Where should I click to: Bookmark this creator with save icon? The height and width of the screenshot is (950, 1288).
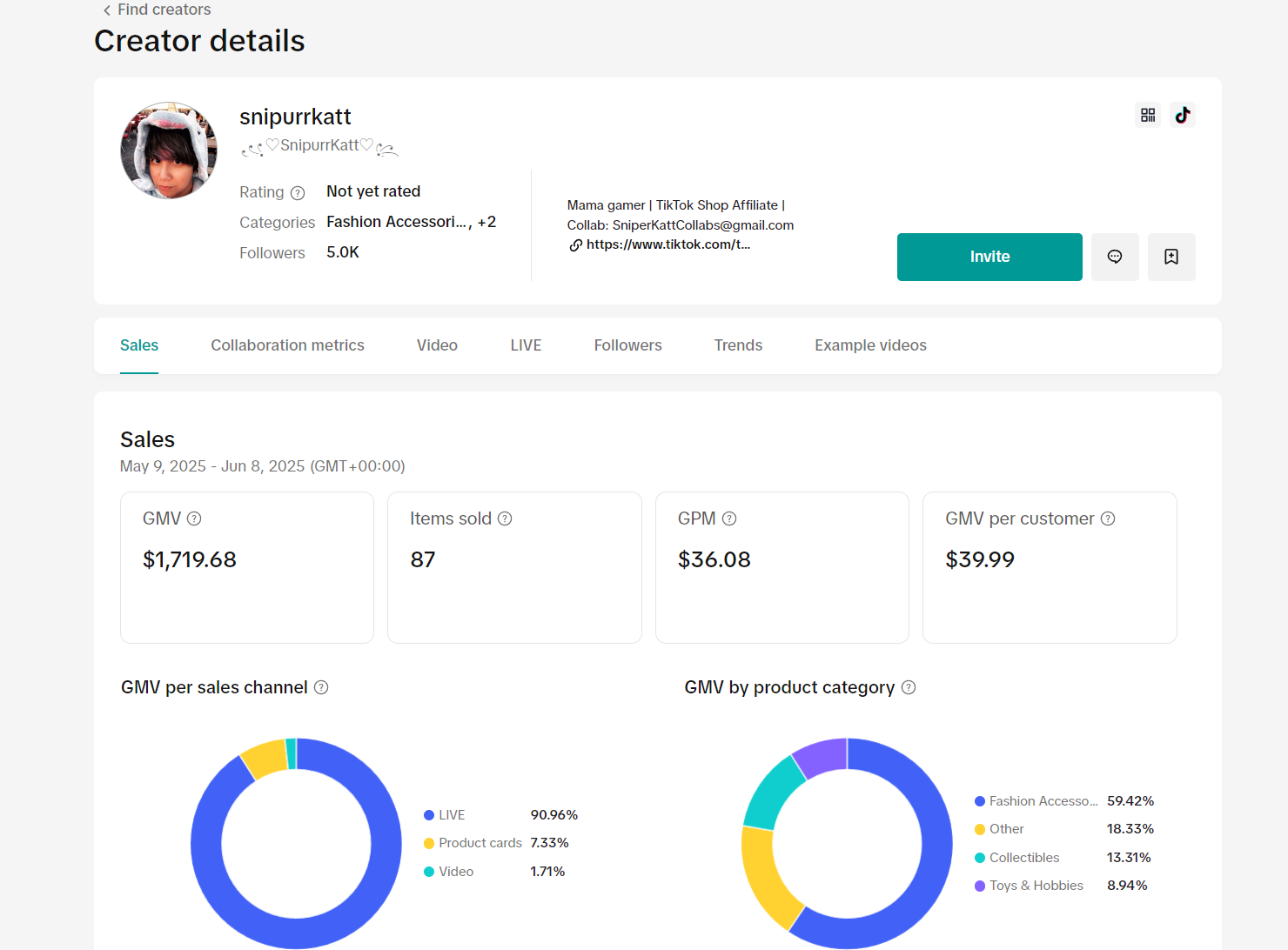click(x=1171, y=257)
